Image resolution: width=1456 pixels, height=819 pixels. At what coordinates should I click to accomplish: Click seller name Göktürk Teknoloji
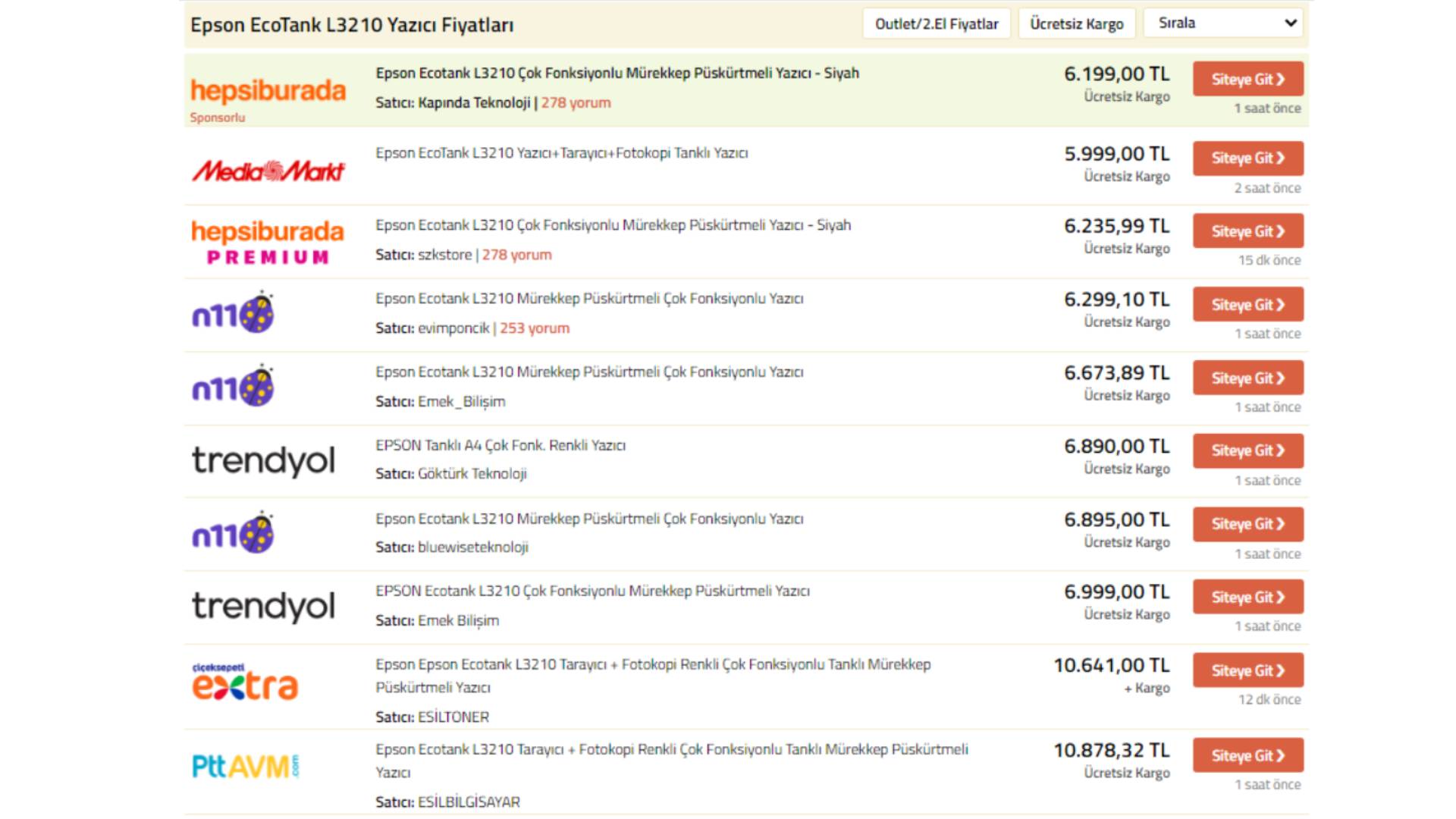472,474
